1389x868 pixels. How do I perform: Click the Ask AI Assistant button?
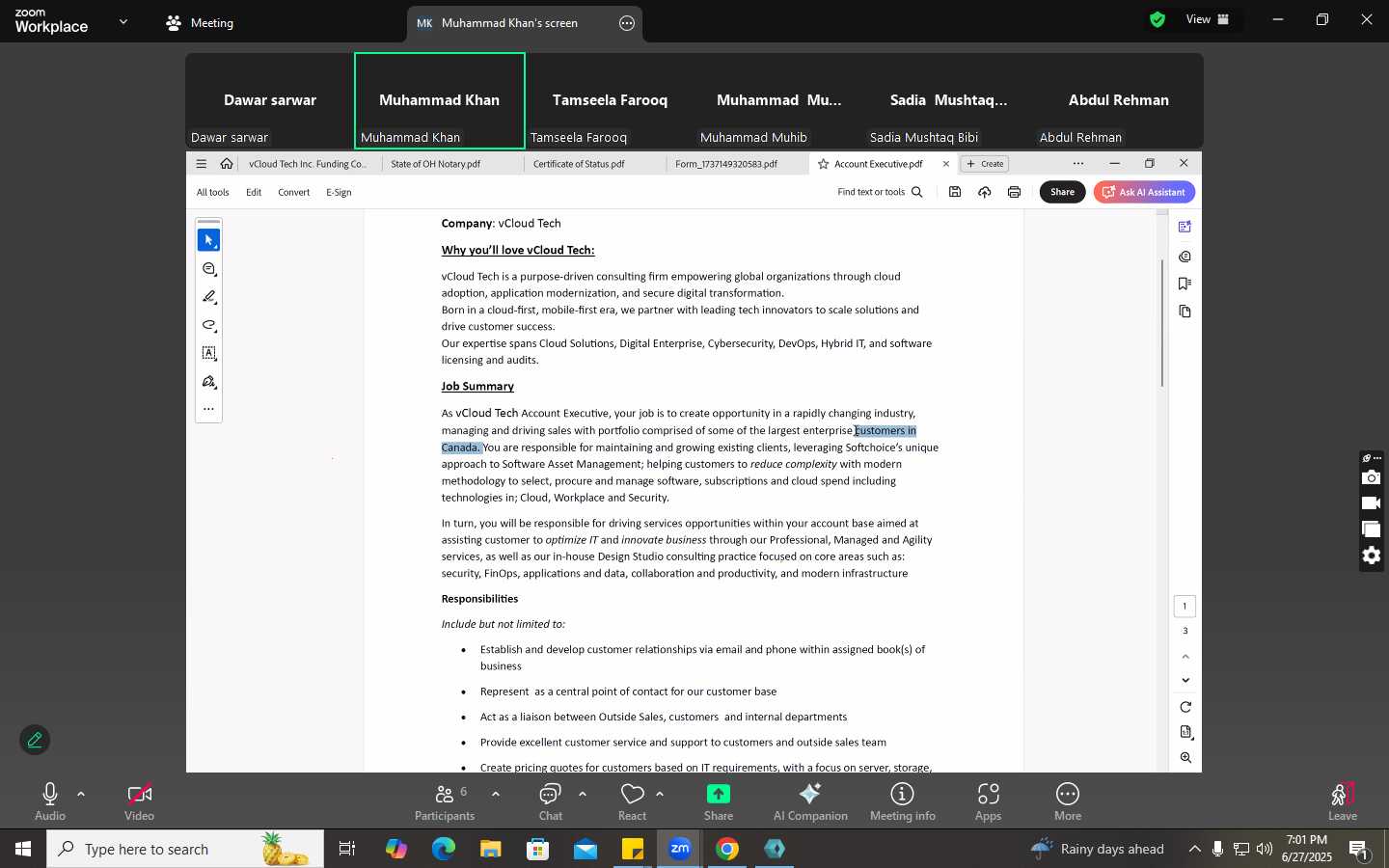pos(1144,192)
